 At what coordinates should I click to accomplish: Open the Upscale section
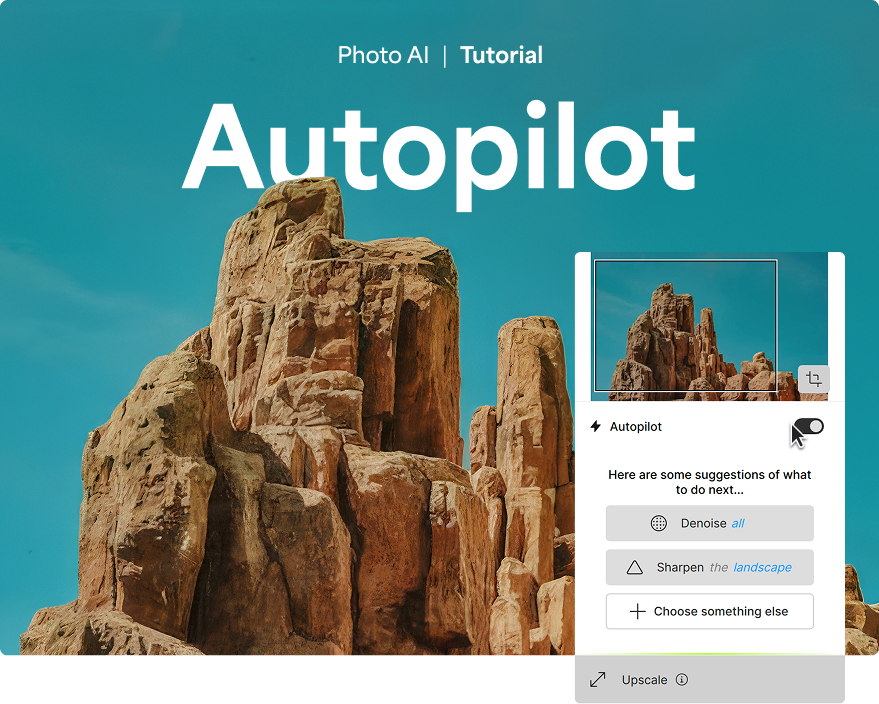click(x=710, y=679)
